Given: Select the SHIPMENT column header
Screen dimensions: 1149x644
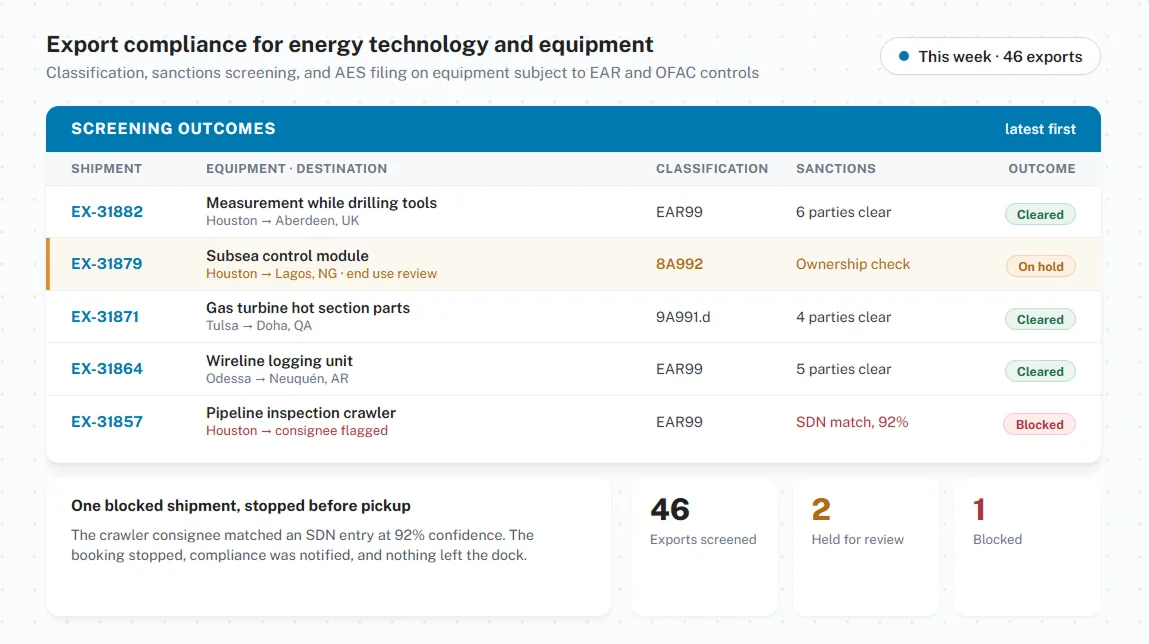Looking at the screenshot, I should [x=106, y=169].
